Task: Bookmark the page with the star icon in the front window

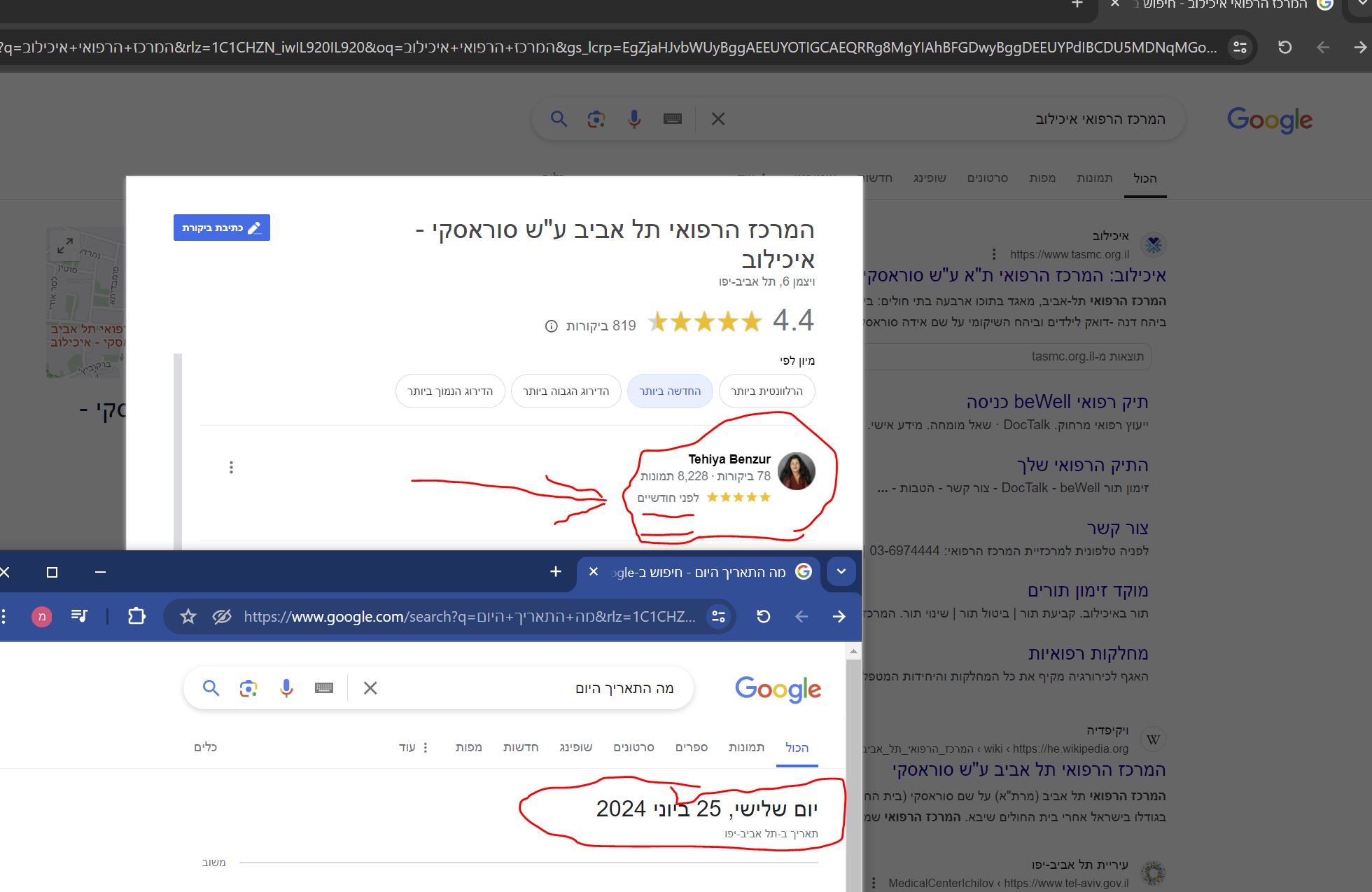Action: pyautogui.click(x=188, y=616)
